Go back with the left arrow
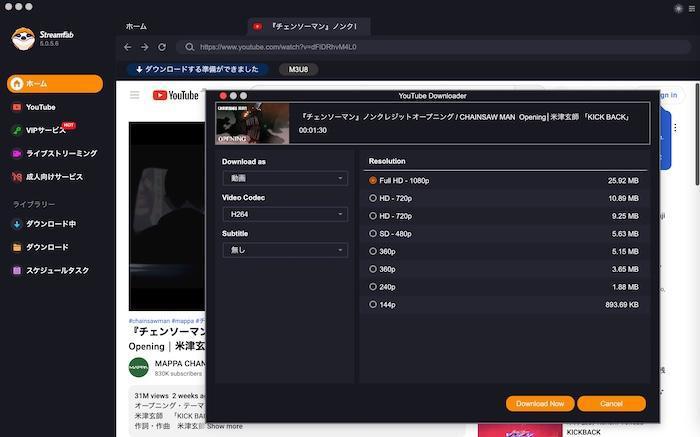This screenshot has height=437, width=700. (128, 47)
